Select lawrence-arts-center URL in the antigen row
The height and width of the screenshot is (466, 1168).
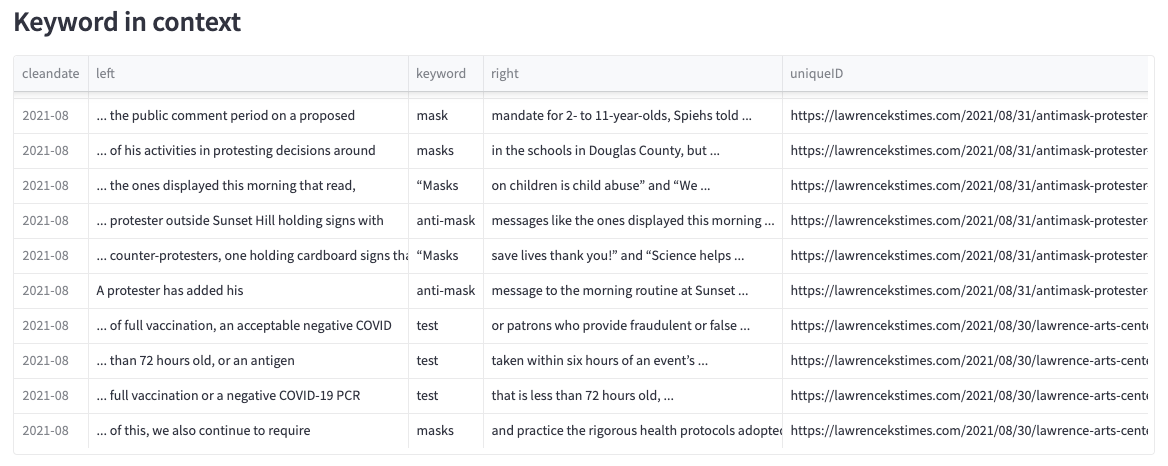click(965, 360)
